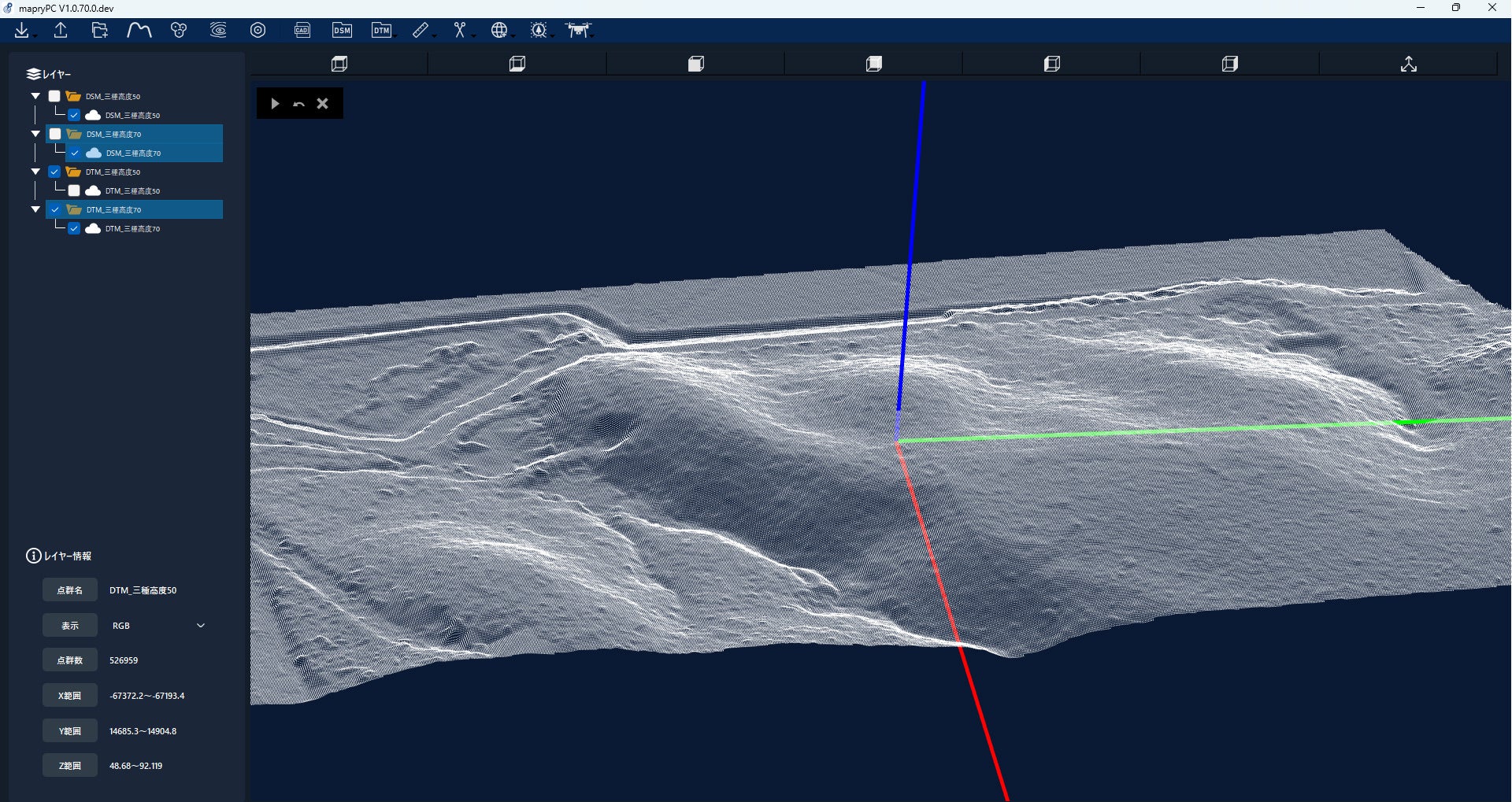The image size is (1512, 802).
Task: Collapse the DSM_三種高度50 folder tree
Action: click(35, 96)
